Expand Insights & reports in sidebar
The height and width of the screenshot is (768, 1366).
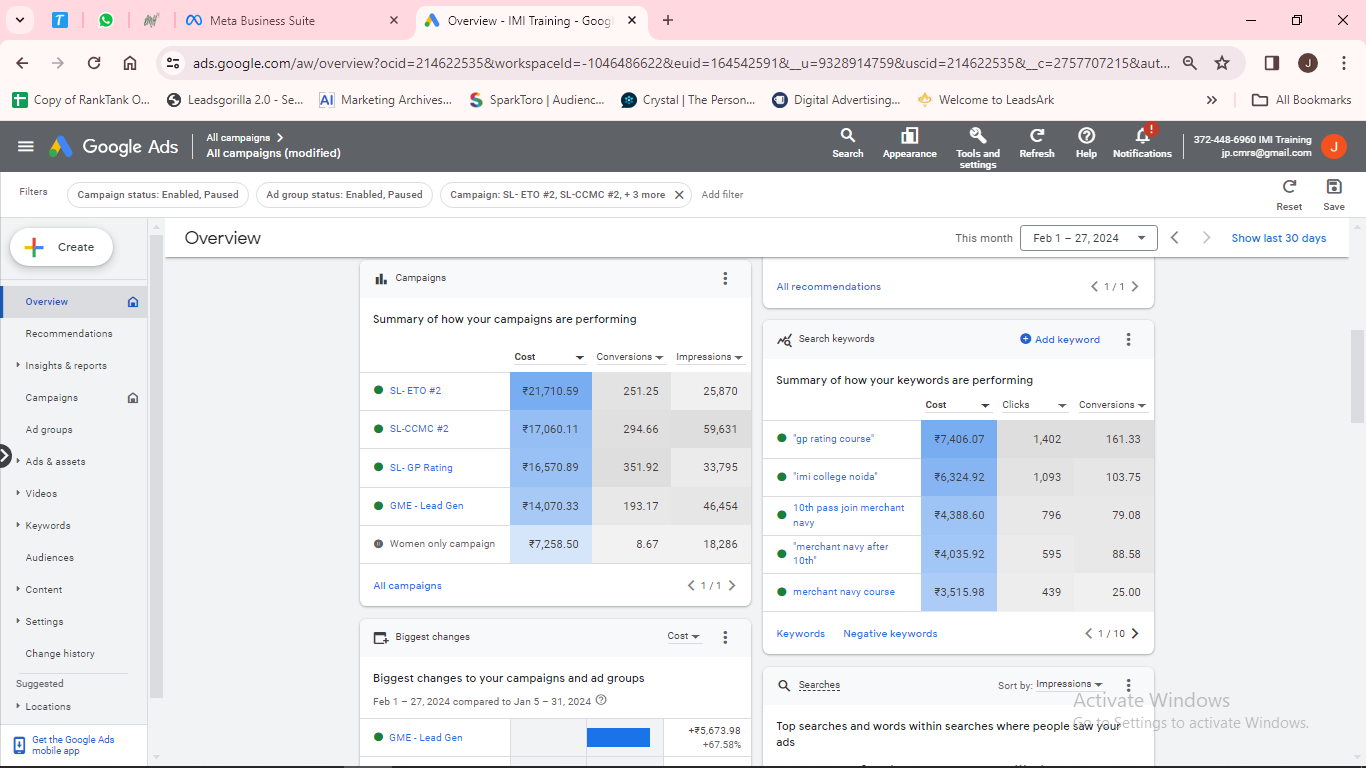(x=66, y=366)
